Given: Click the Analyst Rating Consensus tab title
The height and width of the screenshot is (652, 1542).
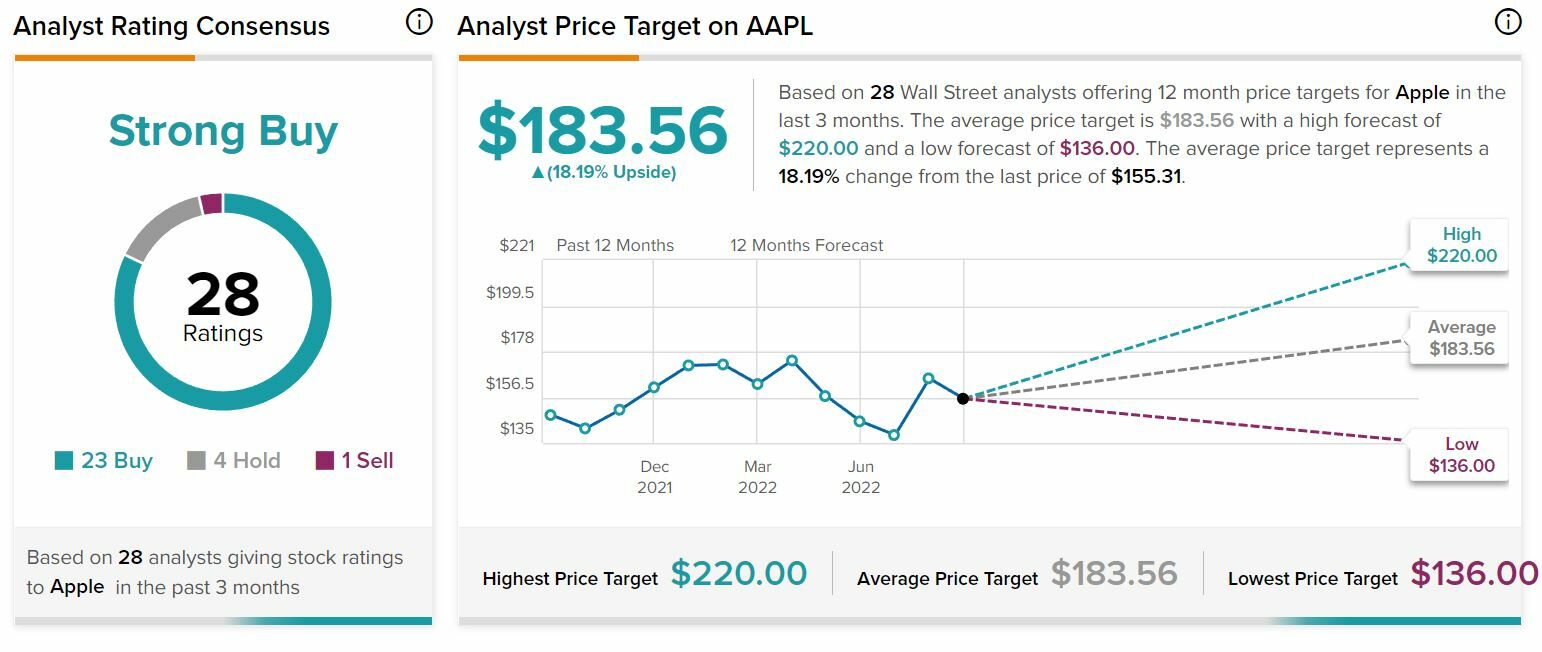Looking at the screenshot, I should (171, 27).
